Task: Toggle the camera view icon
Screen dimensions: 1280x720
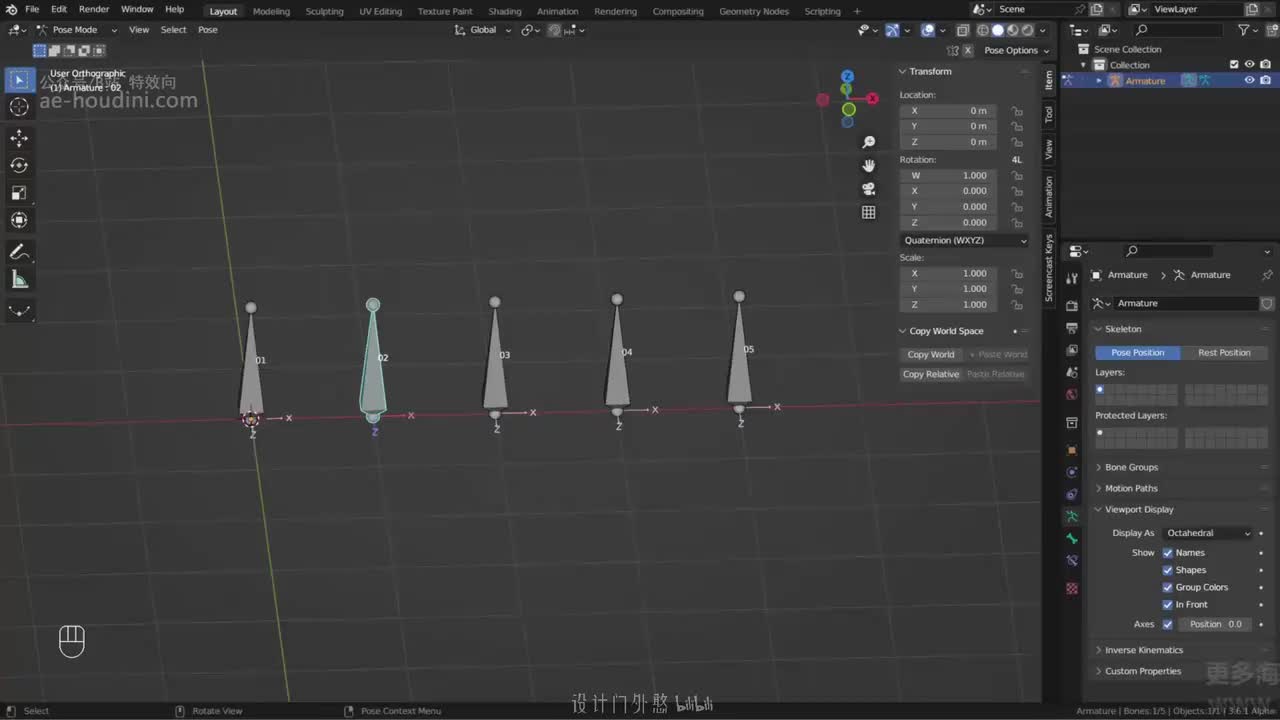Action: [x=868, y=188]
